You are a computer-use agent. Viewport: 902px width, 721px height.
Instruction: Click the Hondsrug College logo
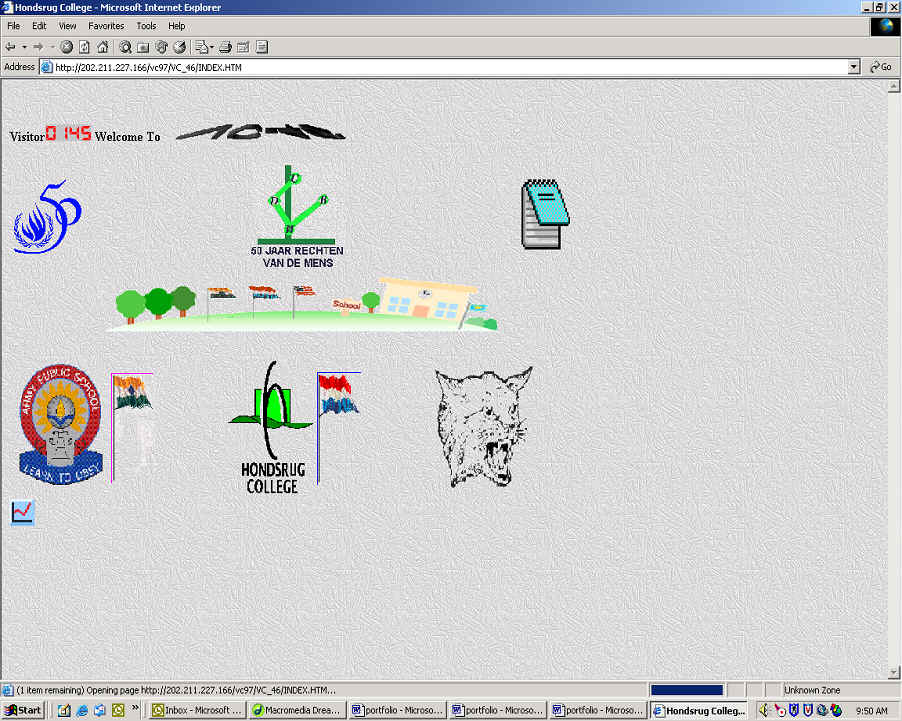tap(272, 428)
